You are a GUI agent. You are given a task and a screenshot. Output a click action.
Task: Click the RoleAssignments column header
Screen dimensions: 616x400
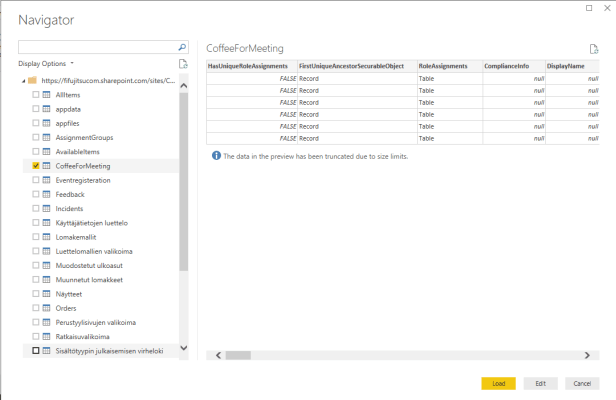(x=450, y=66)
